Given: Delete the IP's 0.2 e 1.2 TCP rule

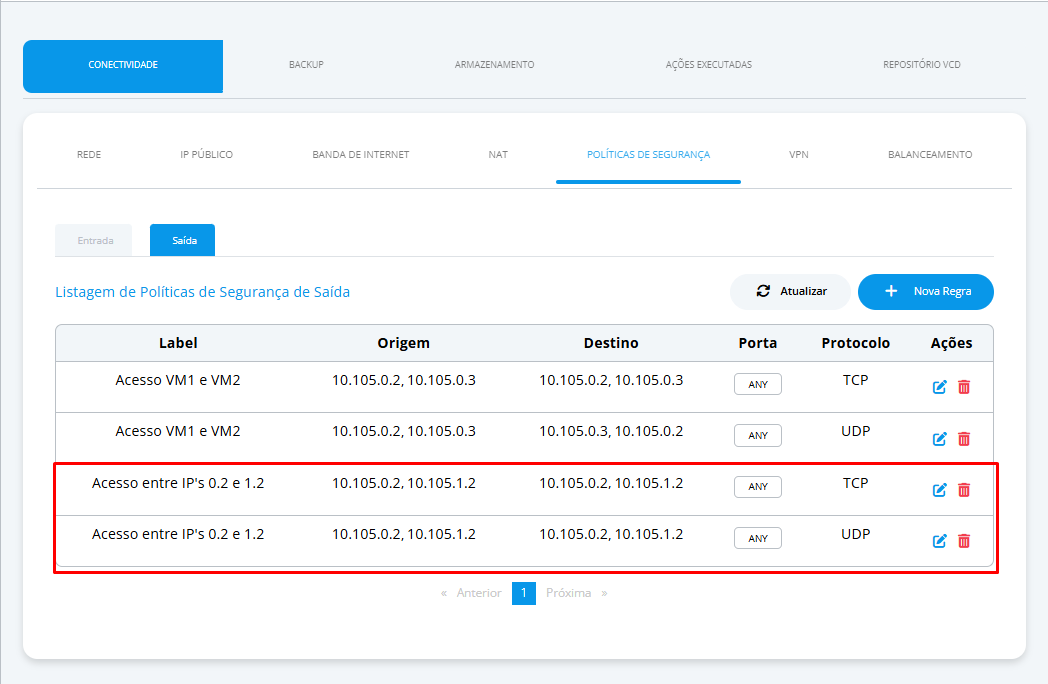Looking at the screenshot, I should pyautogui.click(x=964, y=490).
